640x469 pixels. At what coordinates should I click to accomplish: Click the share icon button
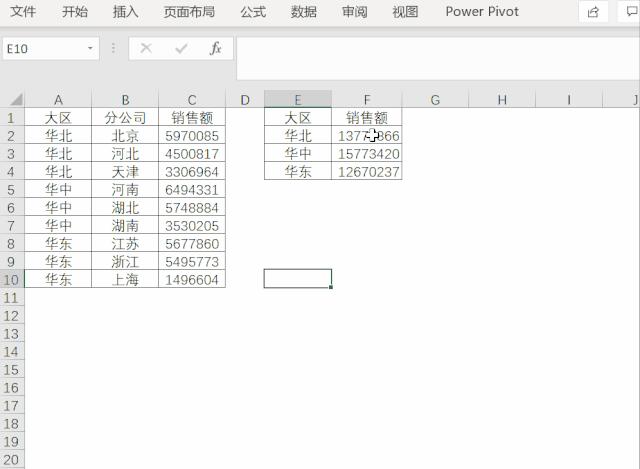593,12
